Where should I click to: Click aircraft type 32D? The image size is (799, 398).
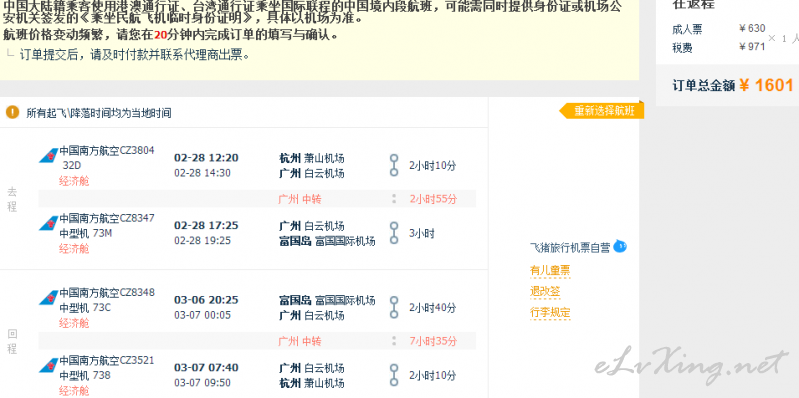pos(72,165)
